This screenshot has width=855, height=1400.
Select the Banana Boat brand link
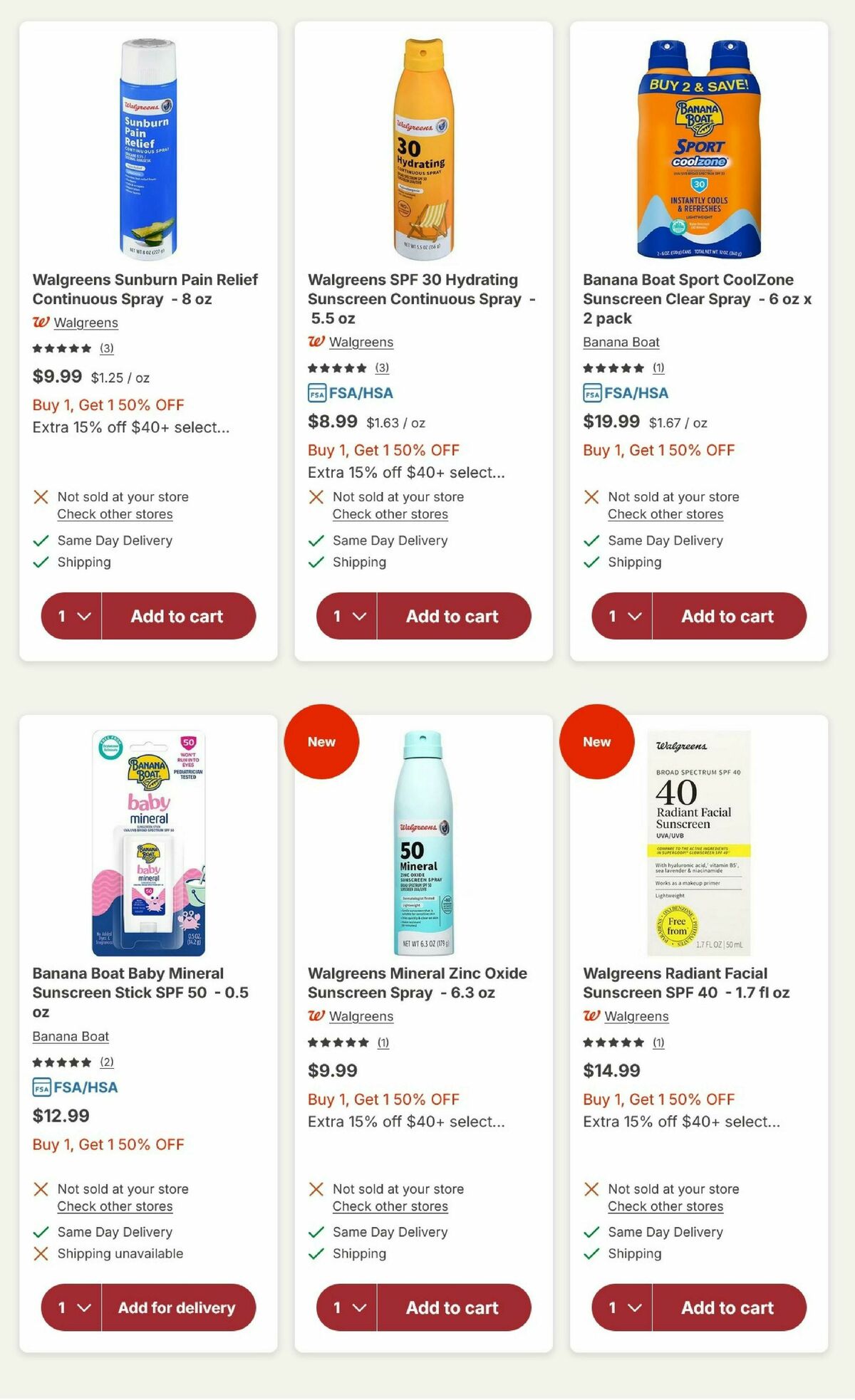pos(620,343)
